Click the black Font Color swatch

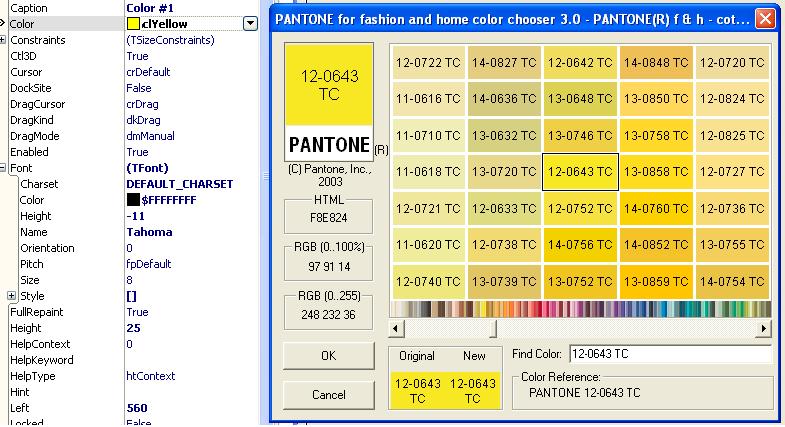tap(133, 200)
